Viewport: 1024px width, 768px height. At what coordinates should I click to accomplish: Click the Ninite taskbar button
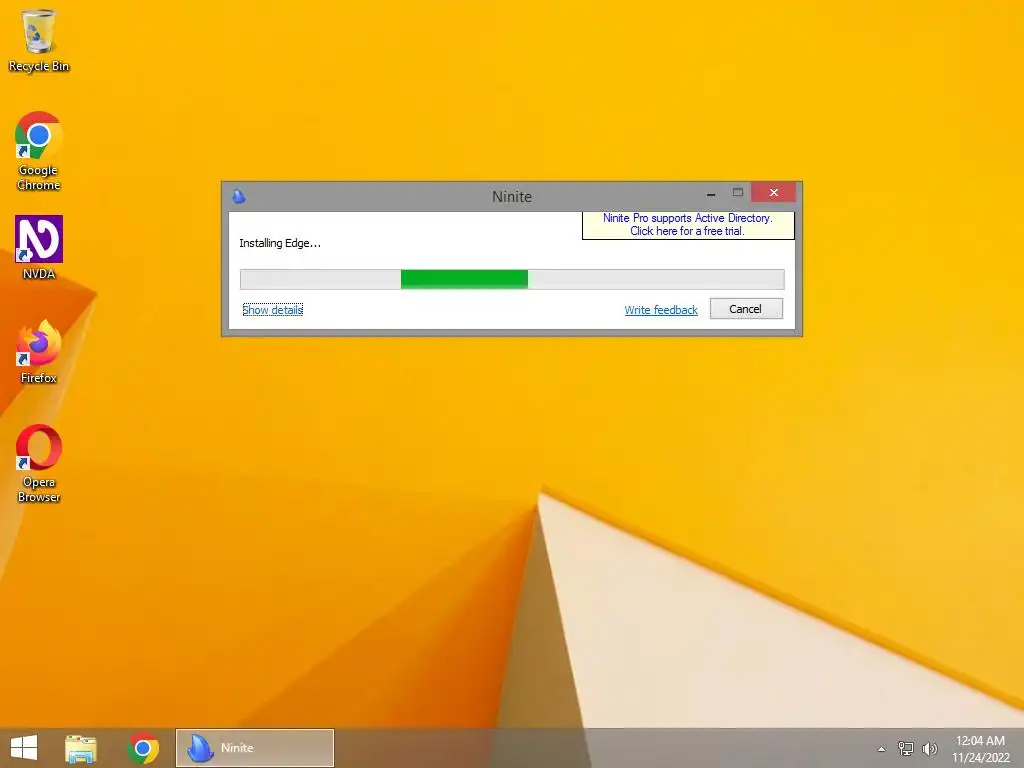coord(255,748)
